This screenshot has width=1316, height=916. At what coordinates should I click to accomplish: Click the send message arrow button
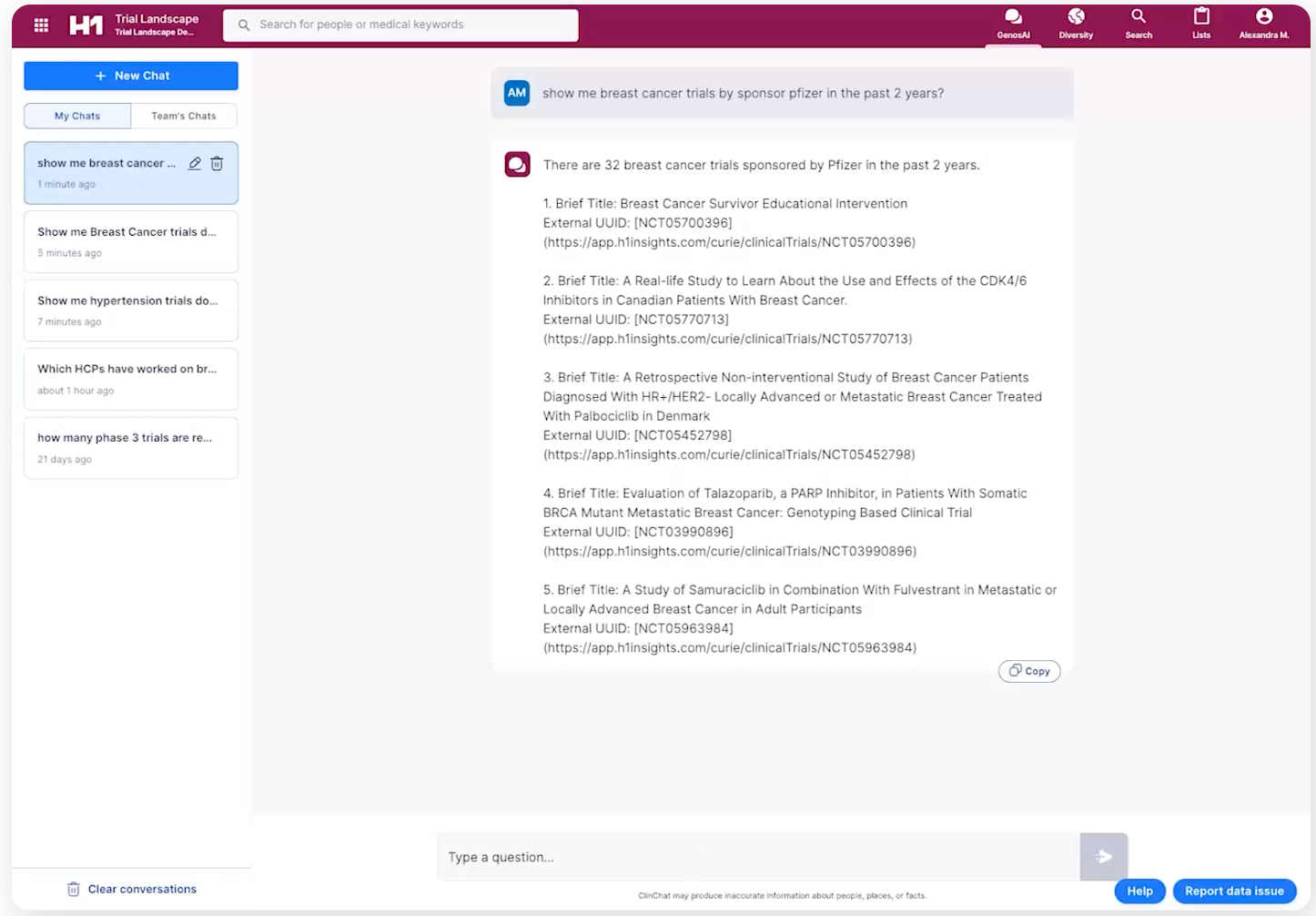pos(1103,857)
